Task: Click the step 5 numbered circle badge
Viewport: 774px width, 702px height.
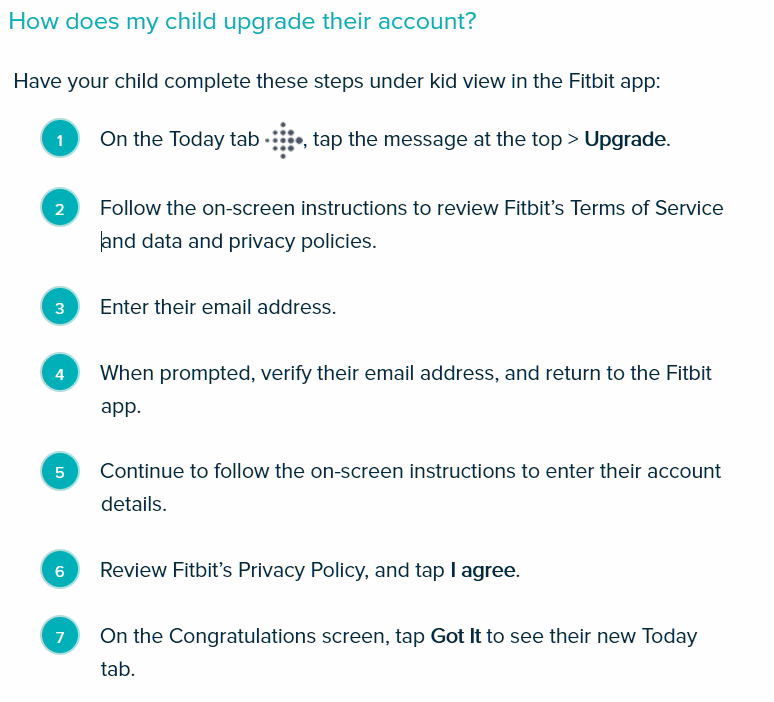Action: click(60, 471)
